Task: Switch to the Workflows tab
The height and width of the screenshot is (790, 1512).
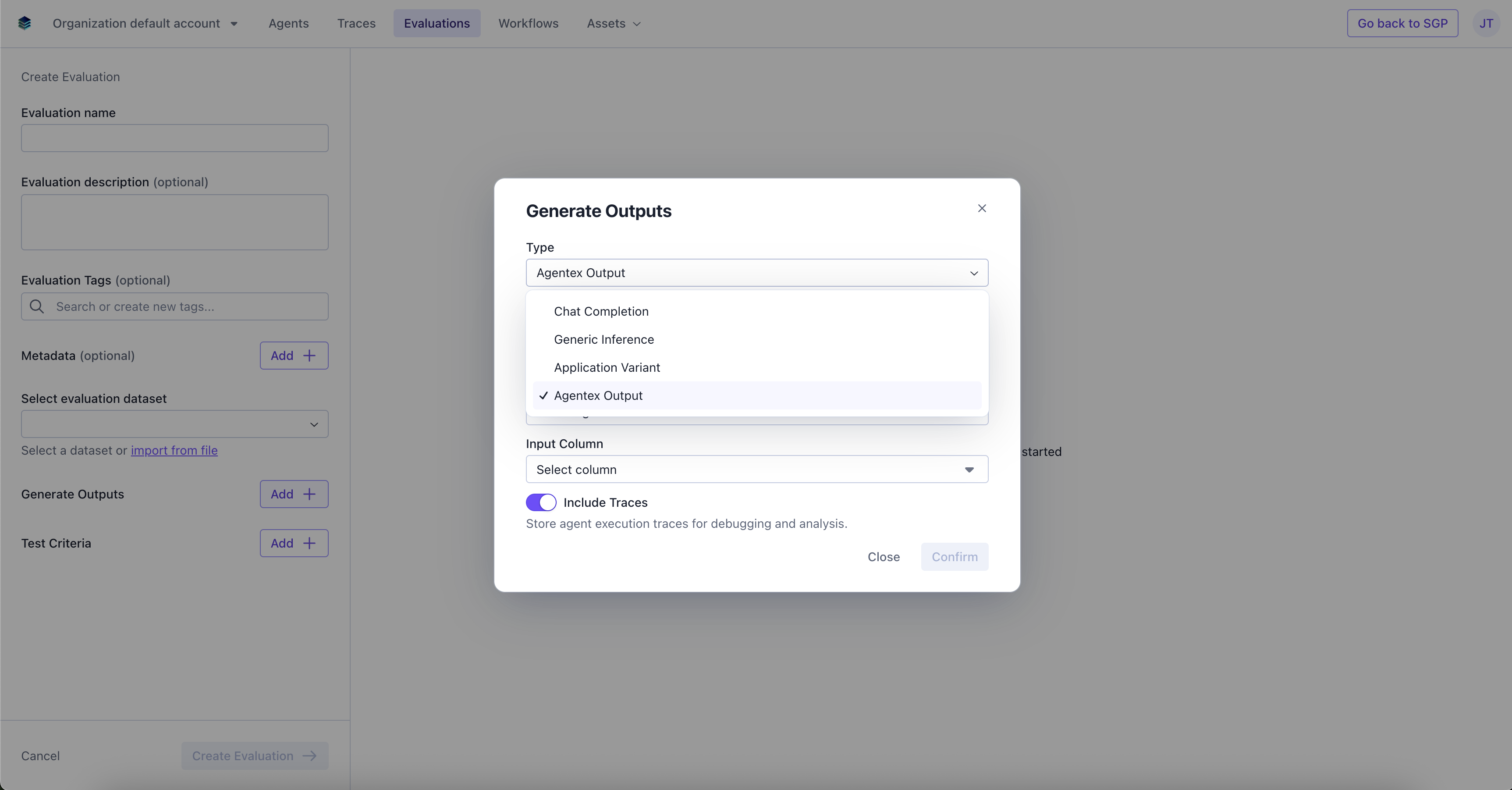Action: pos(528,24)
